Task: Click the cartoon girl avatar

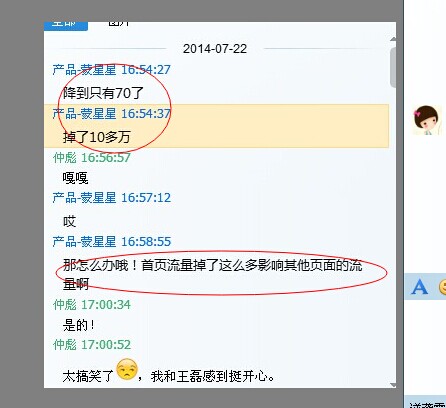Action: click(426, 120)
